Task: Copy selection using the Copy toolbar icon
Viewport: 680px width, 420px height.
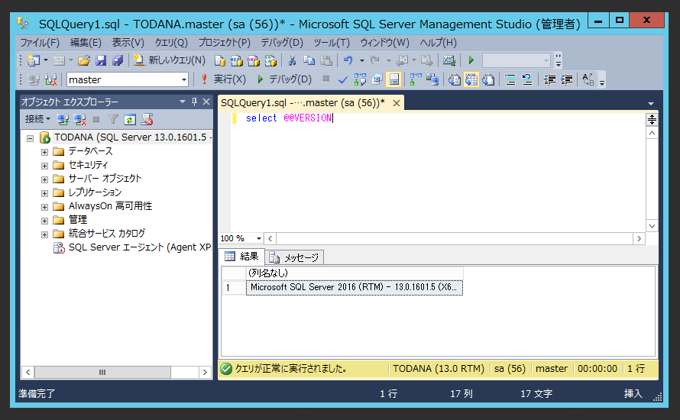Action: 309,61
